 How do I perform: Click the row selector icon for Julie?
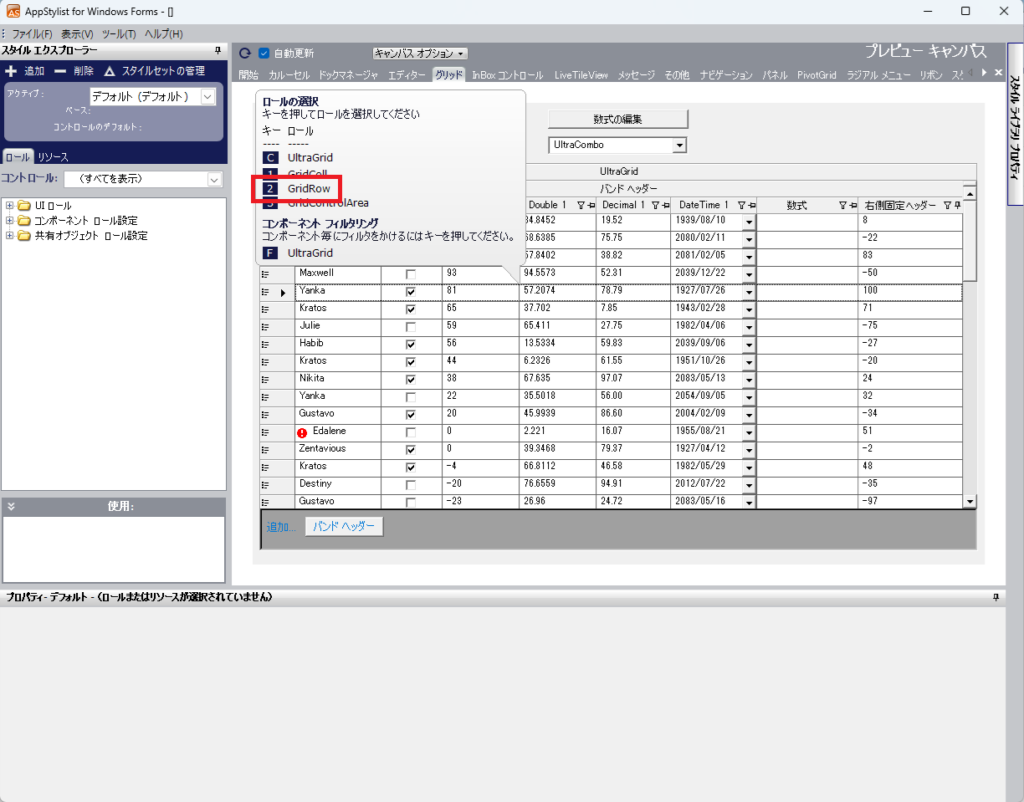(265, 327)
